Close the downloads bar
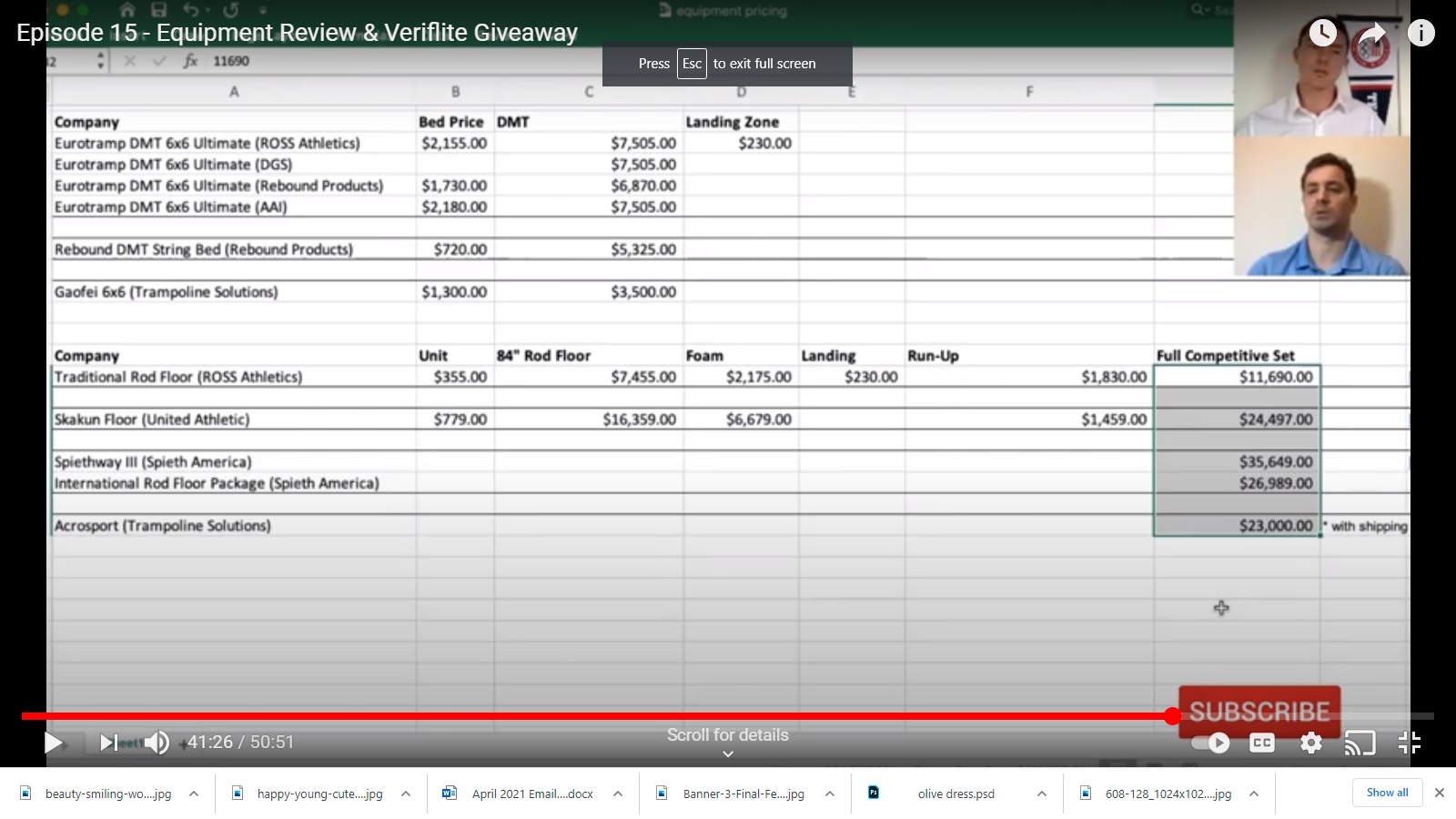Screen dimensions: 1456x819 click(x=1440, y=793)
